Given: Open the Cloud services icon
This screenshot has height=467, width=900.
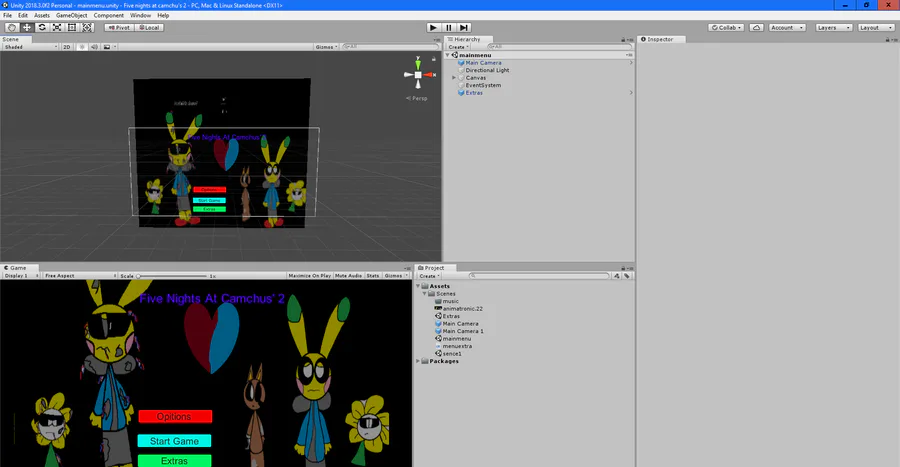Looking at the screenshot, I should [x=757, y=28].
